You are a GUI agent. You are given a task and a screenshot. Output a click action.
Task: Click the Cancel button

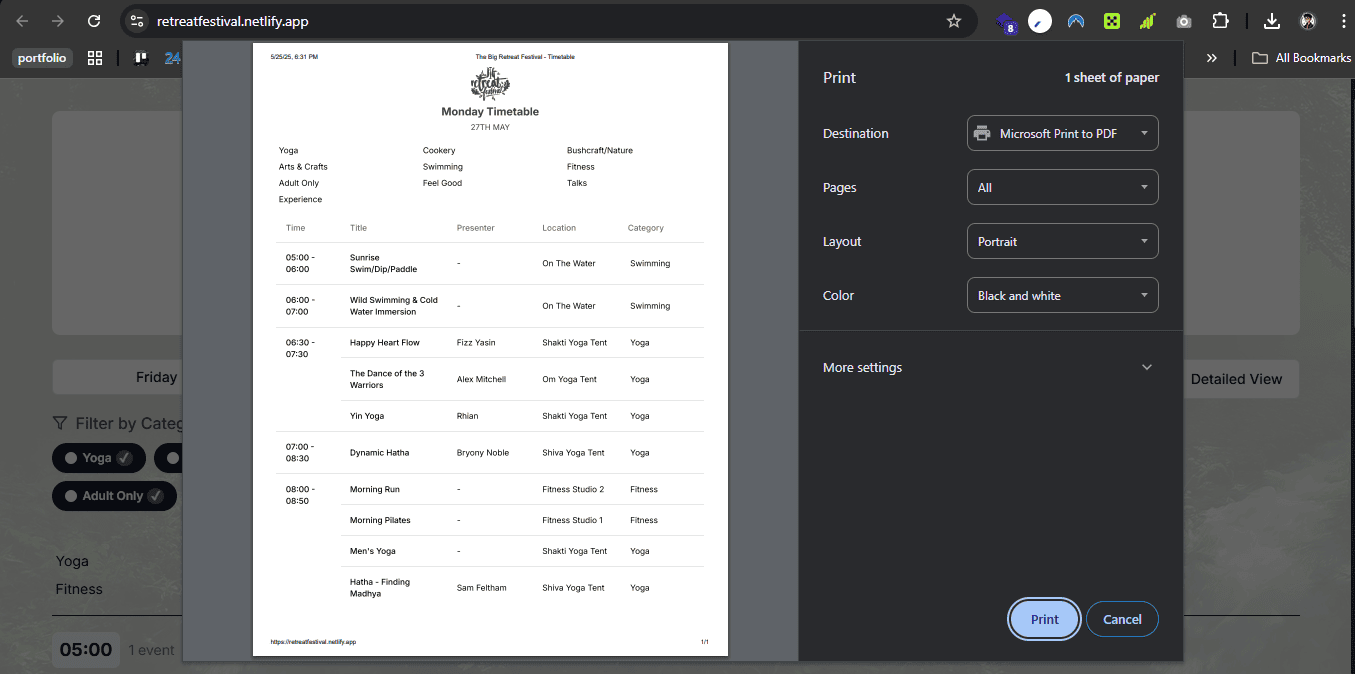coord(1122,619)
